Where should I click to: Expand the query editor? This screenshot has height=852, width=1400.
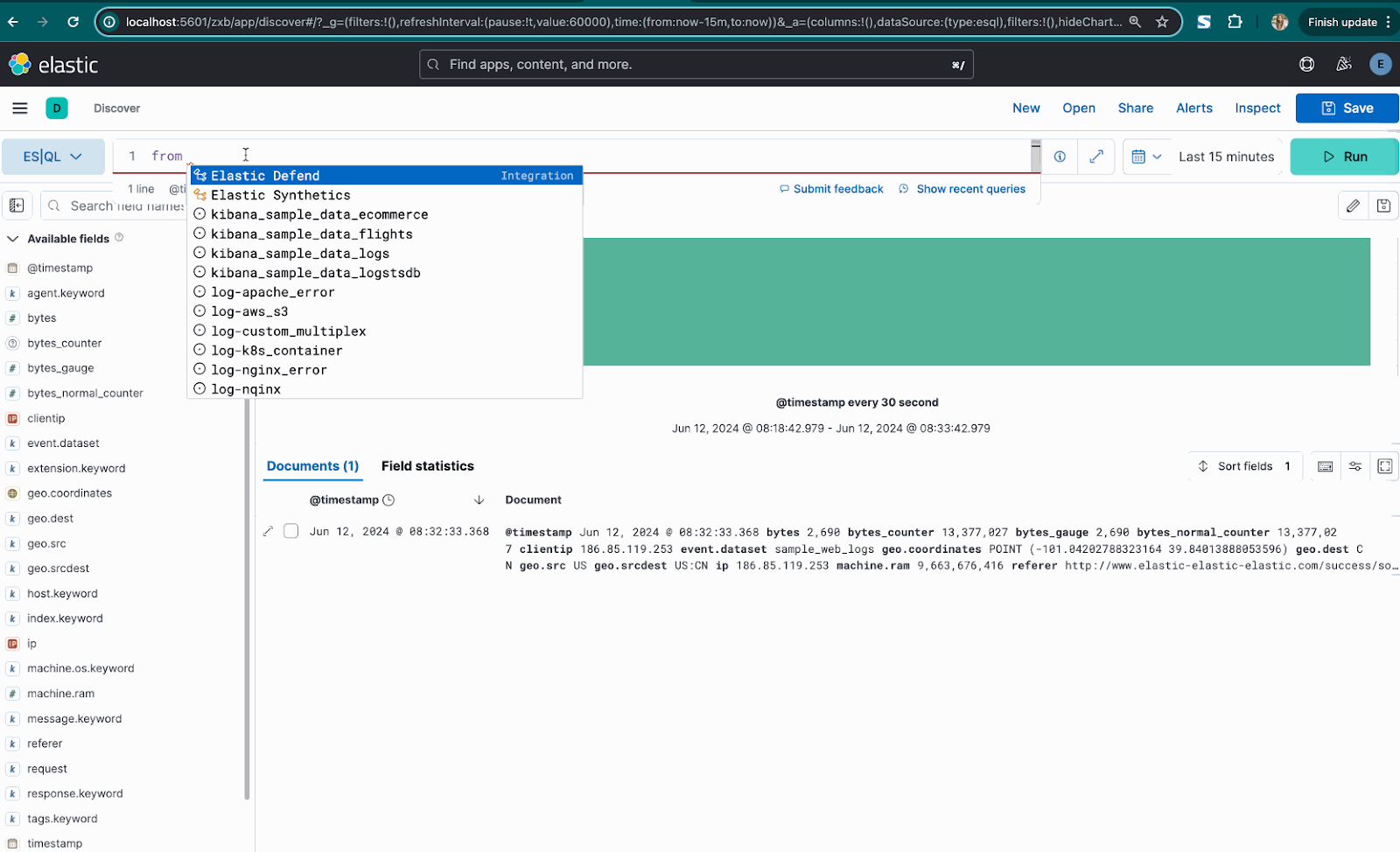(1096, 157)
